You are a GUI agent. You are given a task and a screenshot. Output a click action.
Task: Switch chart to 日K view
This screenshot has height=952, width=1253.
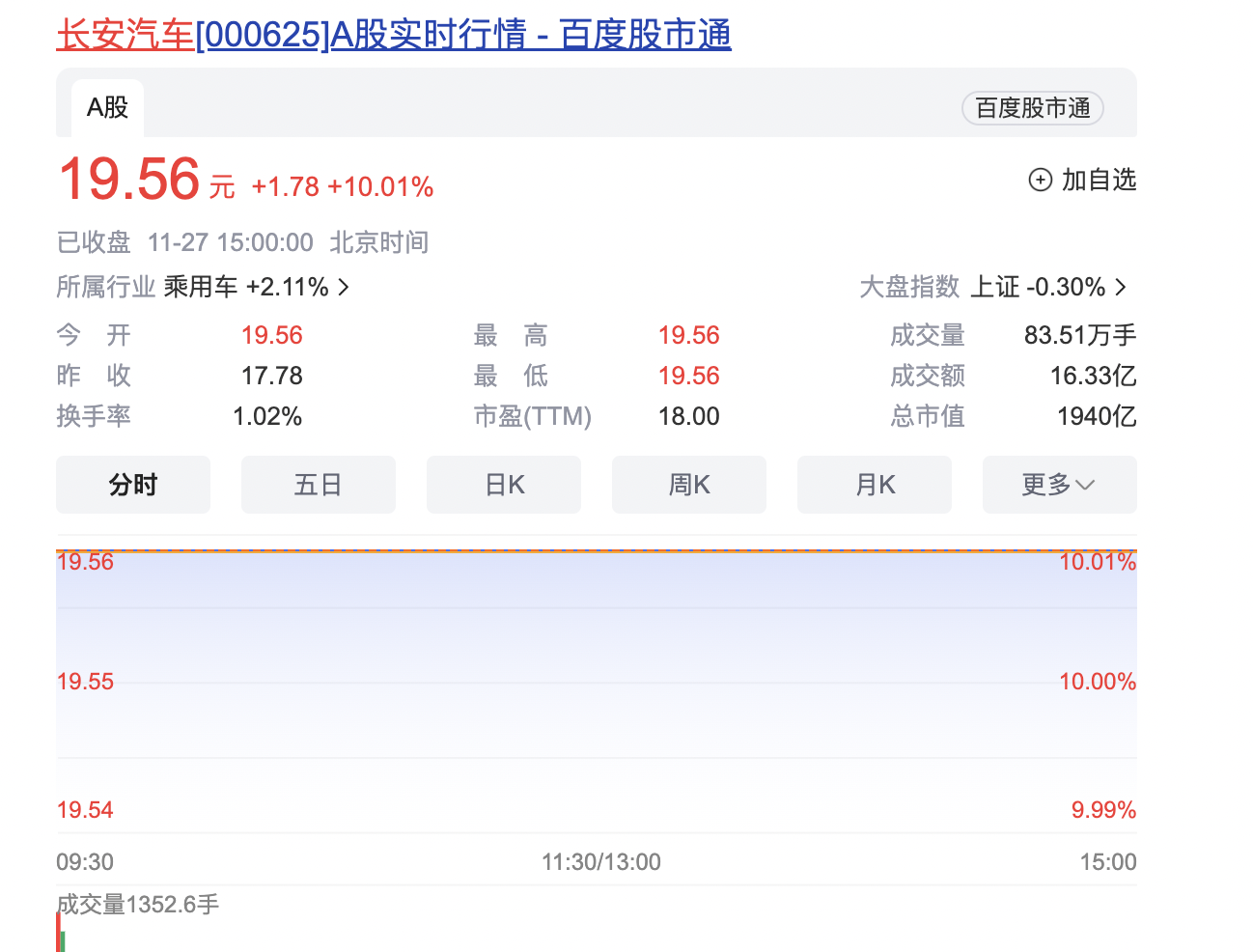coord(504,485)
